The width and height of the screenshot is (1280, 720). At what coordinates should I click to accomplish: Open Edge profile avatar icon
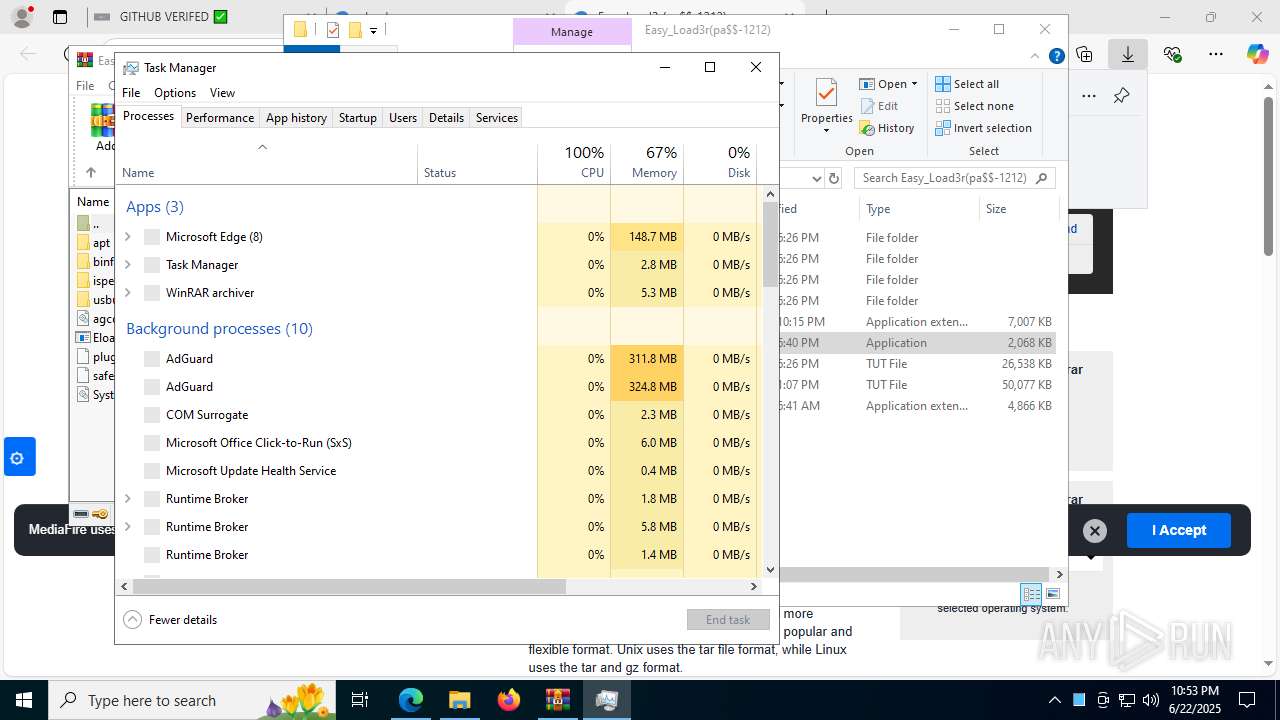tap(21, 17)
